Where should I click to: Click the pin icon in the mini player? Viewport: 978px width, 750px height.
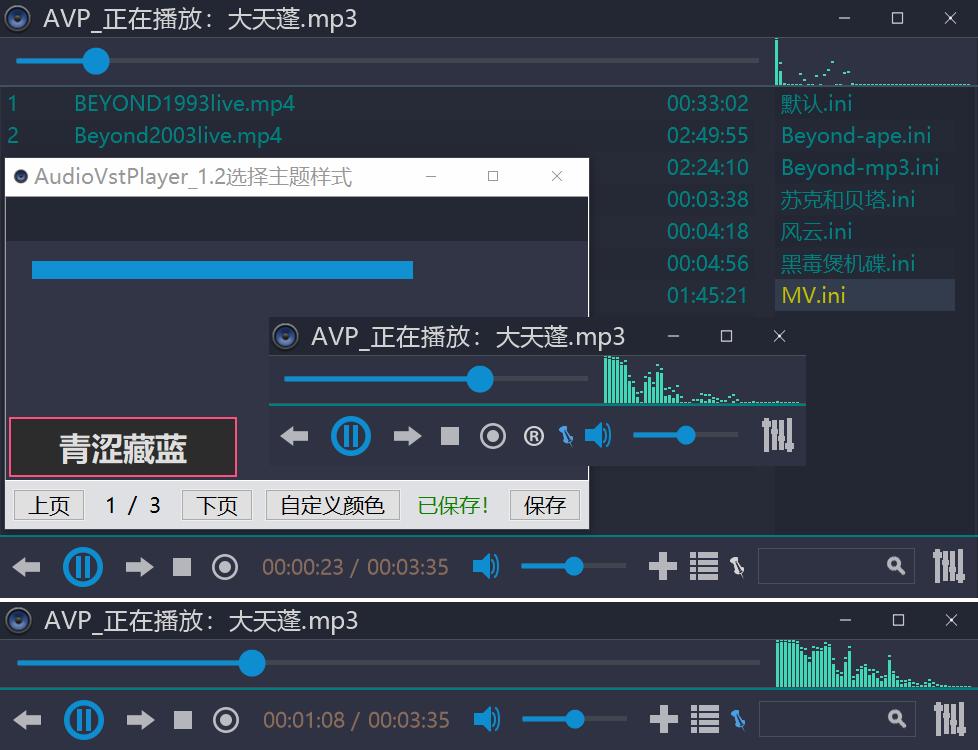(566, 435)
